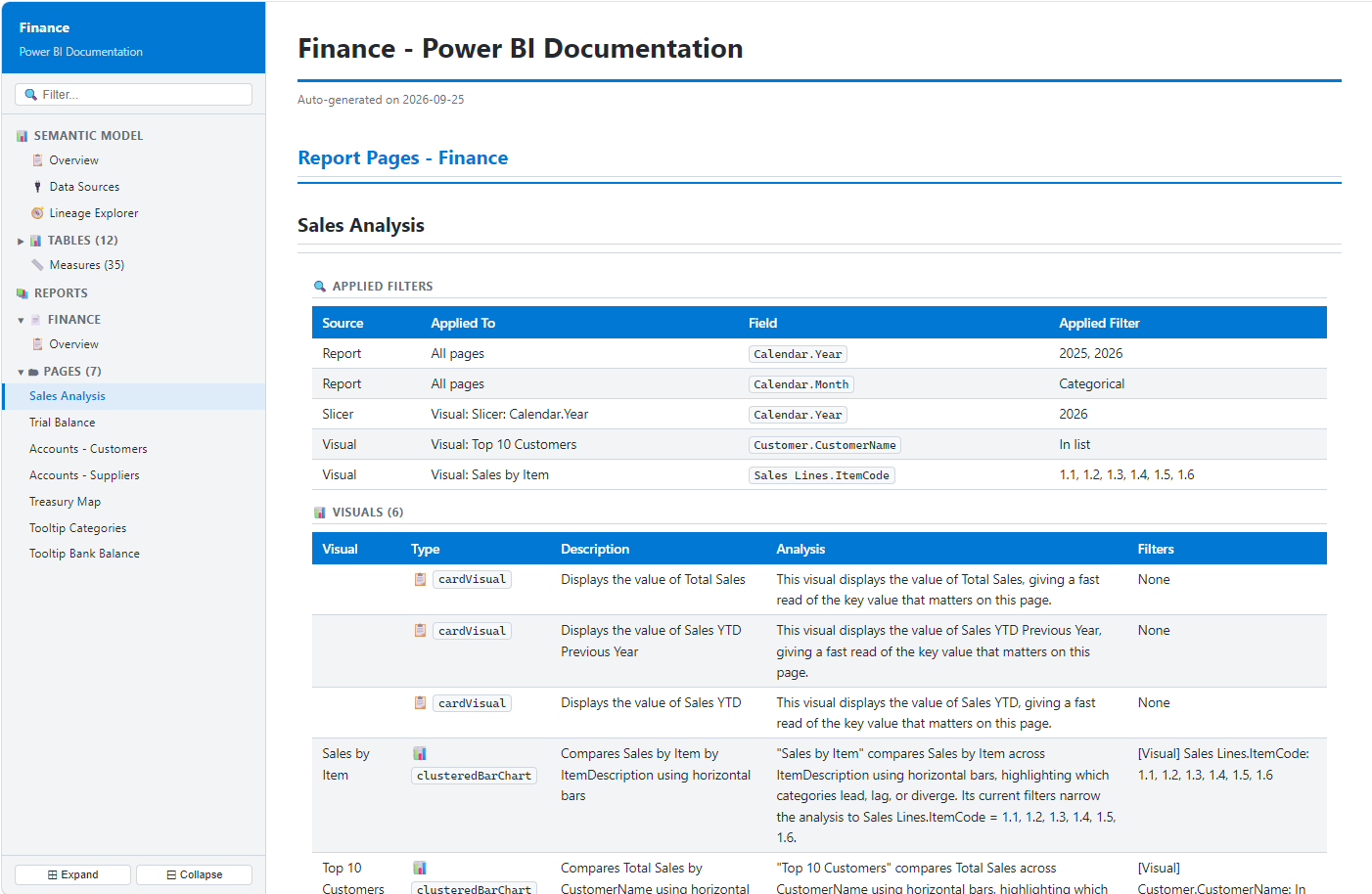The width and height of the screenshot is (1372, 894).
Task: Select the Tooltip Bank Balance page
Action: (84, 554)
